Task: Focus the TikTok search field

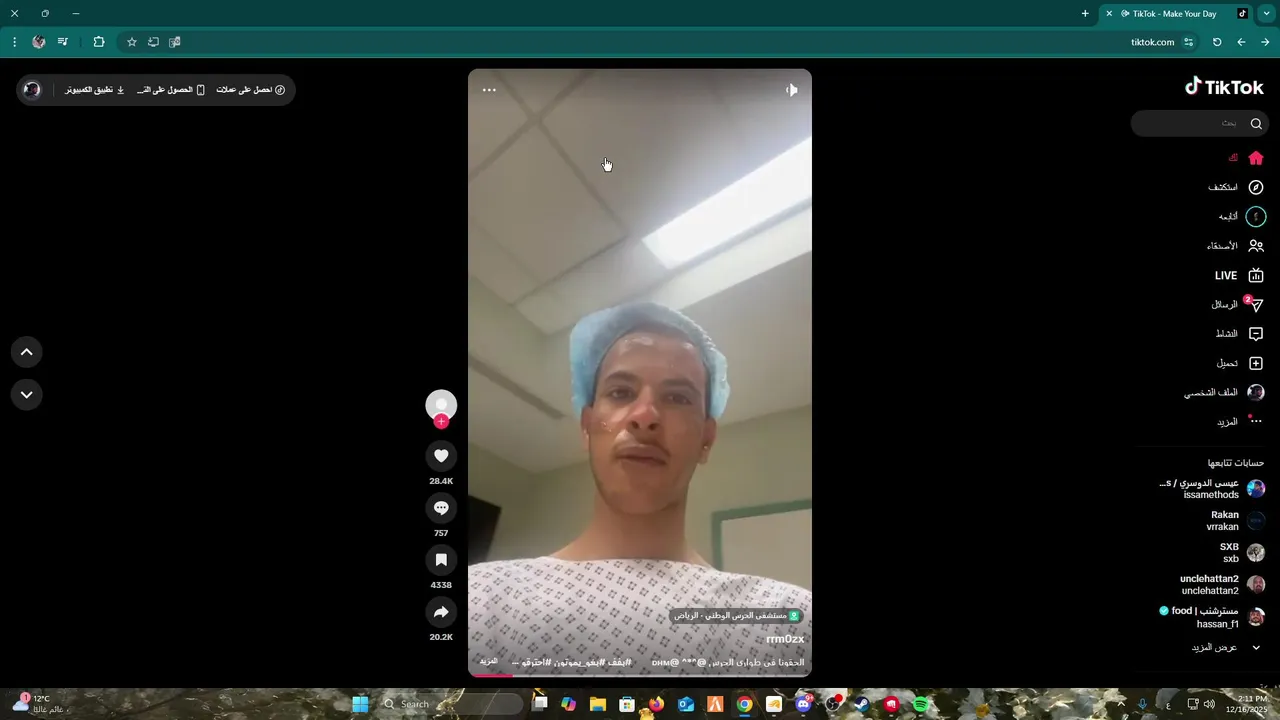Action: pyautogui.click(x=1199, y=123)
